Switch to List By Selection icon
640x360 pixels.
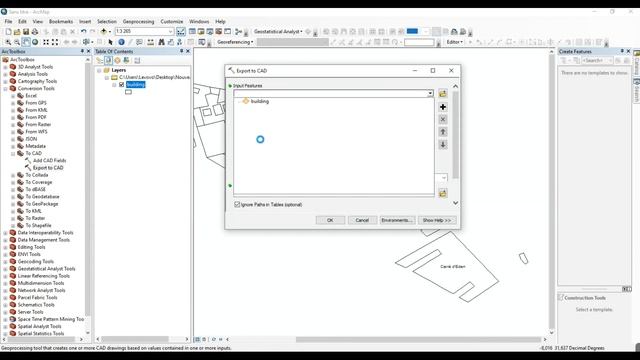tap(126, 60)
